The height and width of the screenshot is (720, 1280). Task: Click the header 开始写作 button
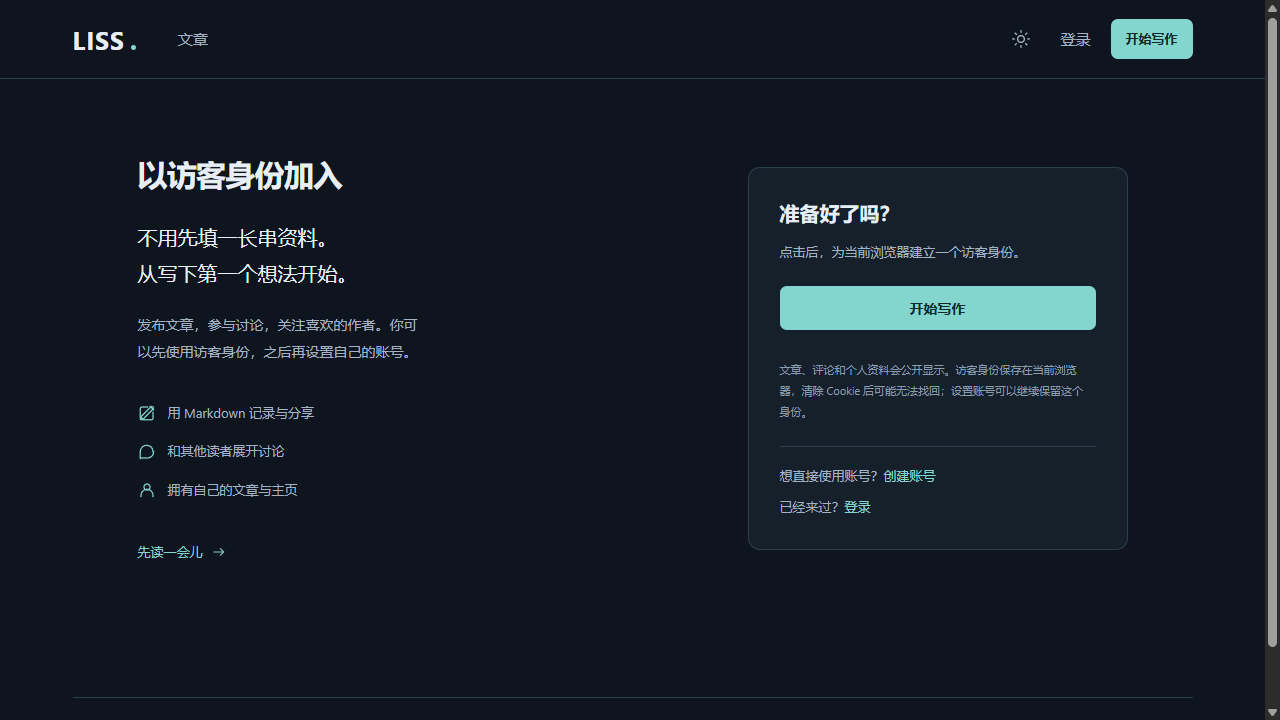pyautogui.click(x=1152, y=39)
